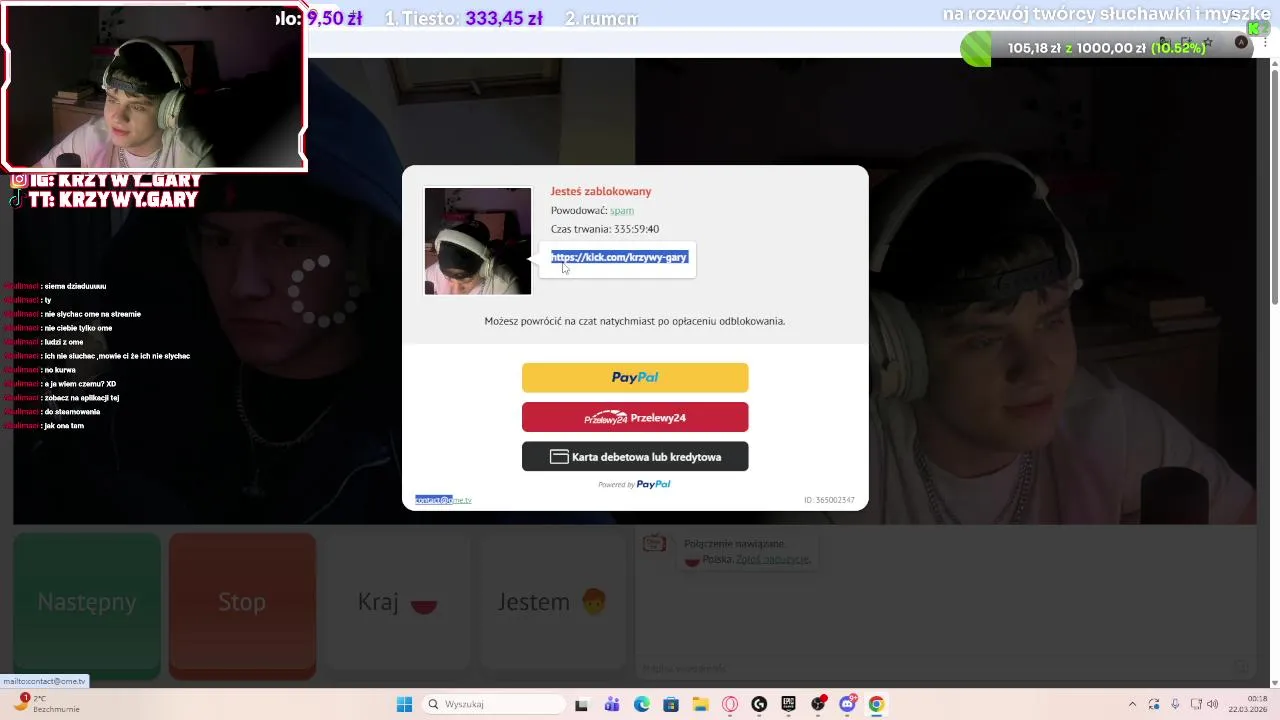Click the Wyszukaj taskbar search box
This screenshot has width=1280, height=720.
[494, 704]
